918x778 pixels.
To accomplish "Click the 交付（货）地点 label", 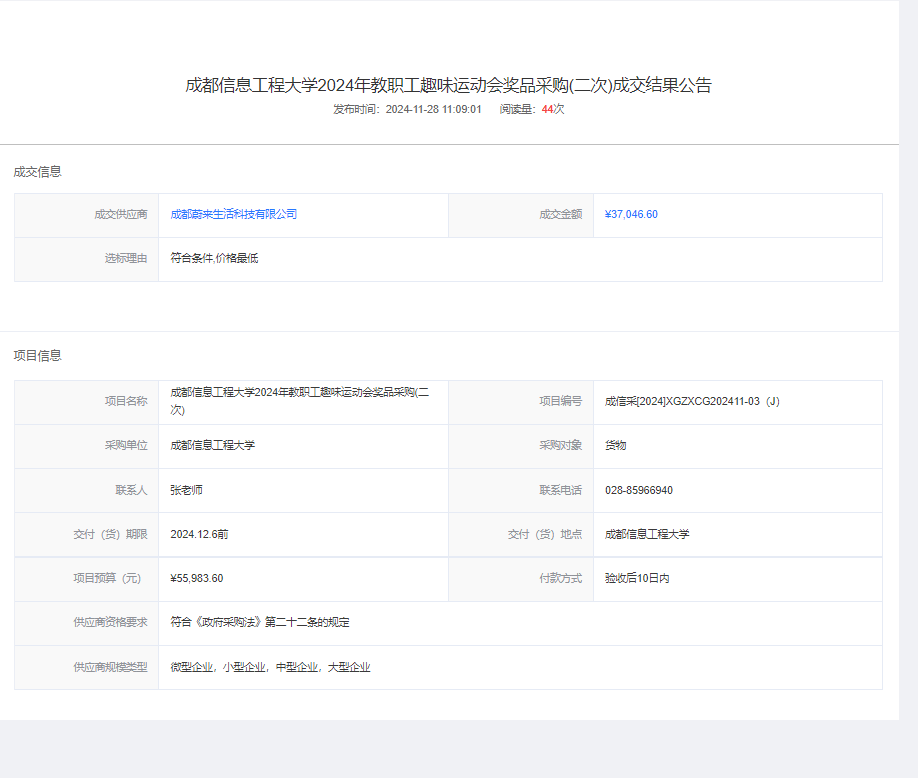I will click(545, 534).
